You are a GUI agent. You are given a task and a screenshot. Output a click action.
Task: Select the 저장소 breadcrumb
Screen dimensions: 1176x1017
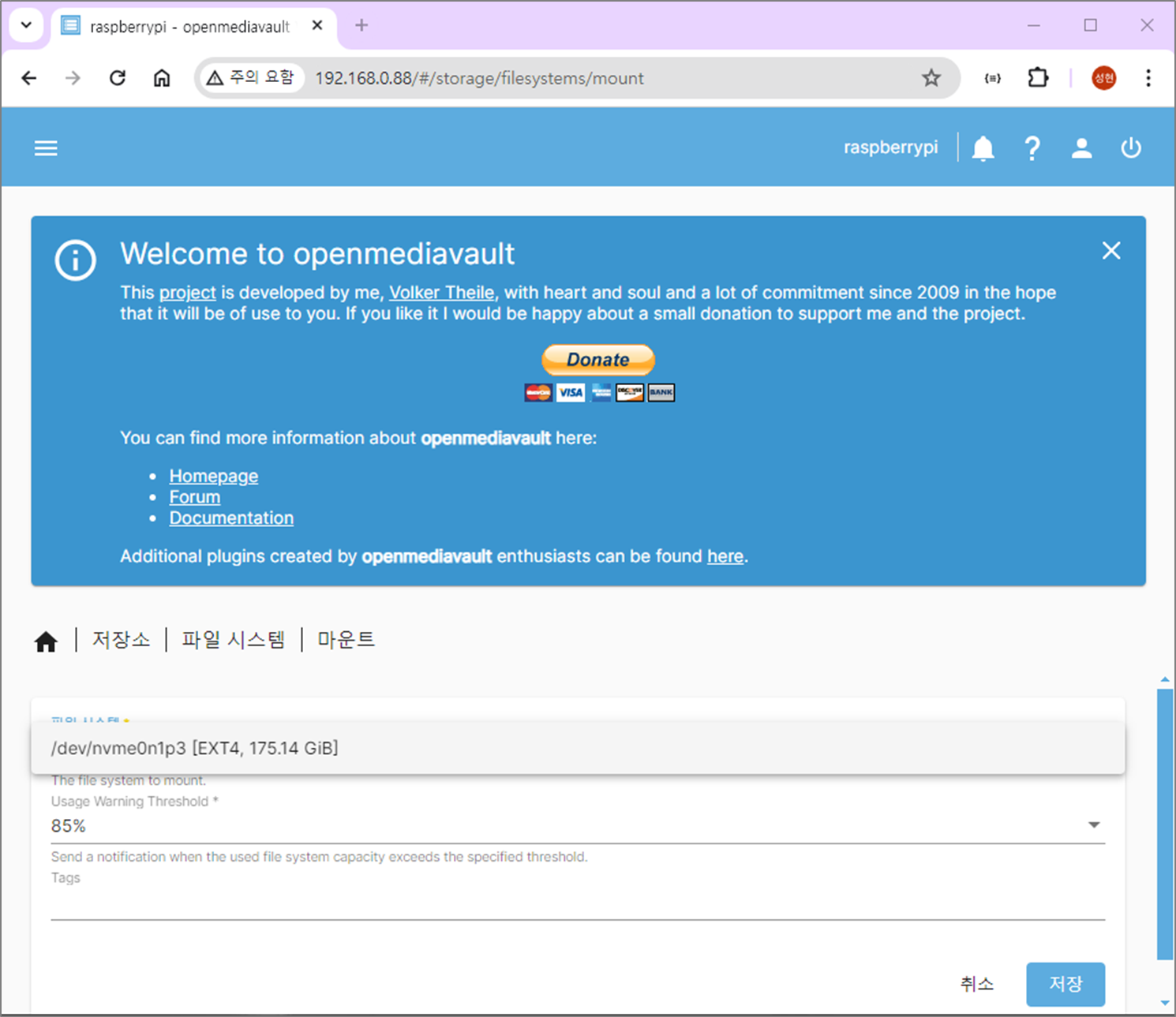coord(121,639)
